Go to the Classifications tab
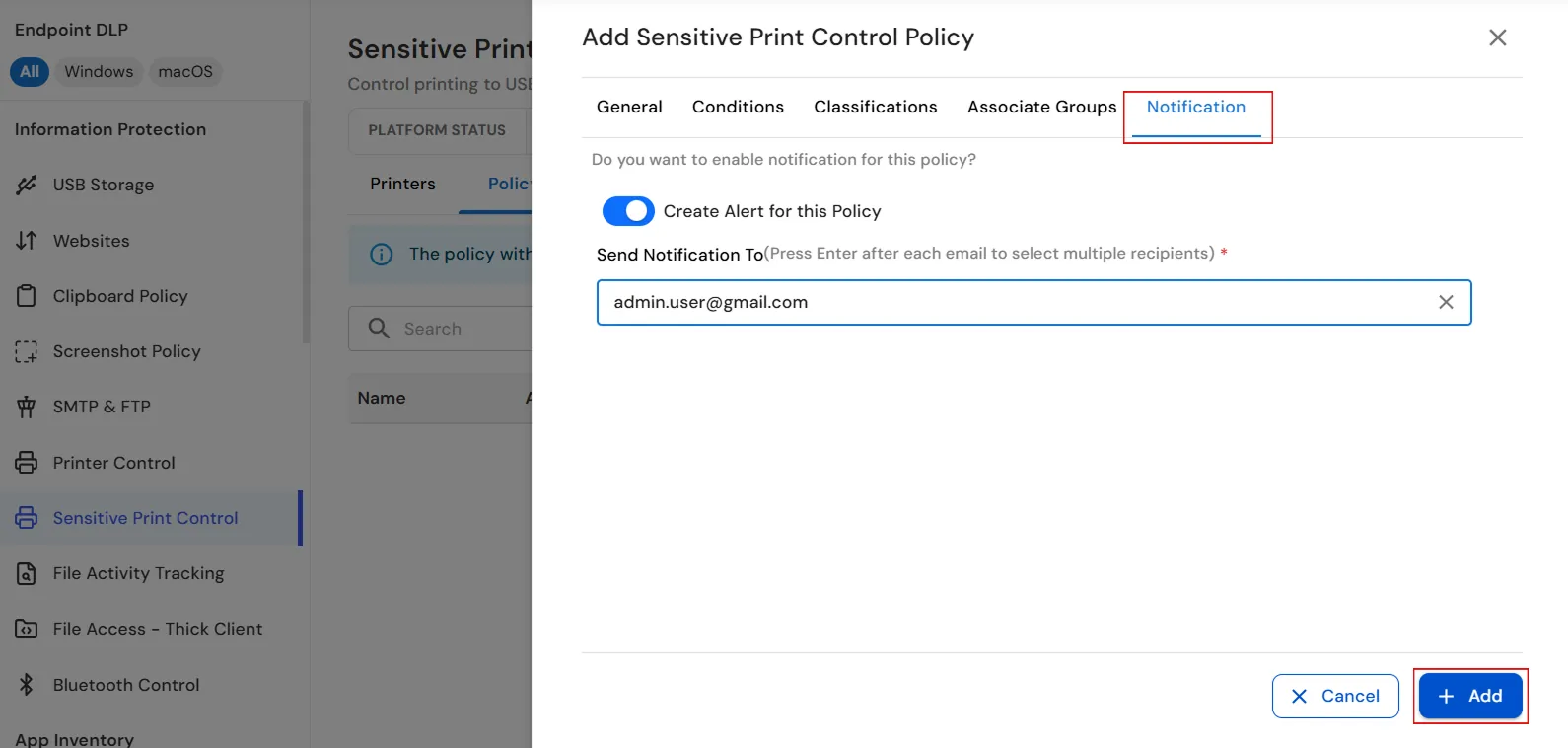Image resolution: width=1568 pixels, height=748 pixels. point(876,107)
